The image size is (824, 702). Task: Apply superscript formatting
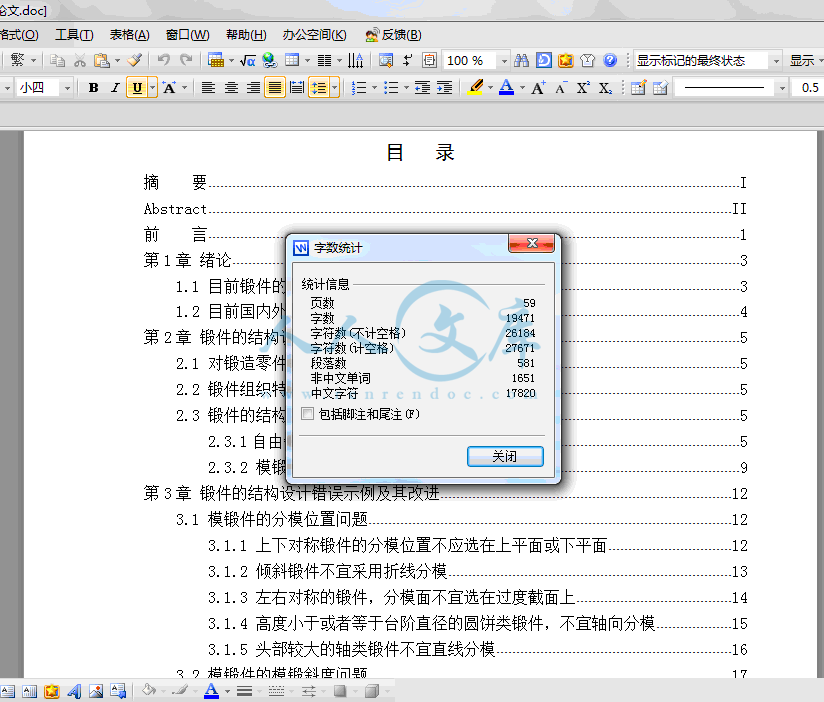click(583, 88)
